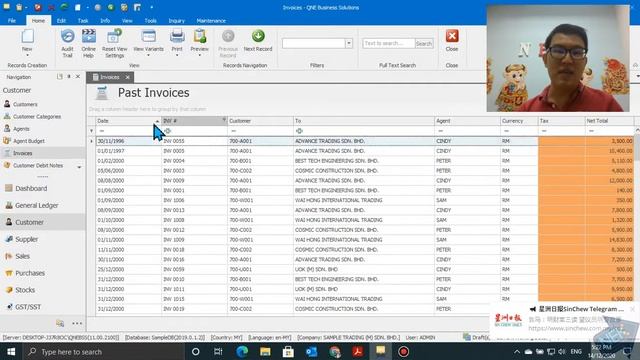Click the New record icon
This screenshot has width=640, height=360.
click(27, 36)
